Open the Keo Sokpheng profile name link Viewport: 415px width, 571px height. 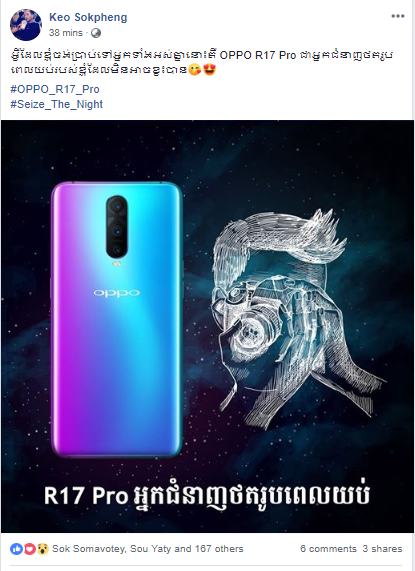point(88,17)
